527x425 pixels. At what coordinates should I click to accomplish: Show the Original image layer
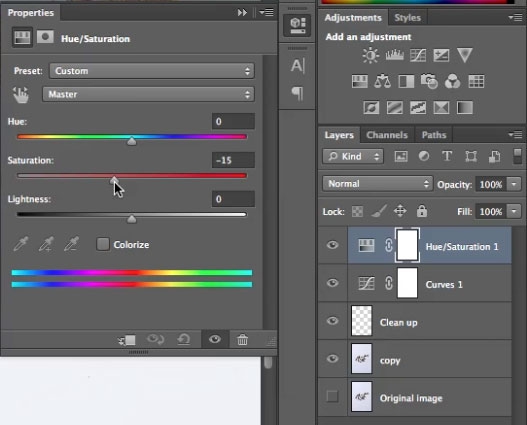pyautogui.click(x=332, y=396)
